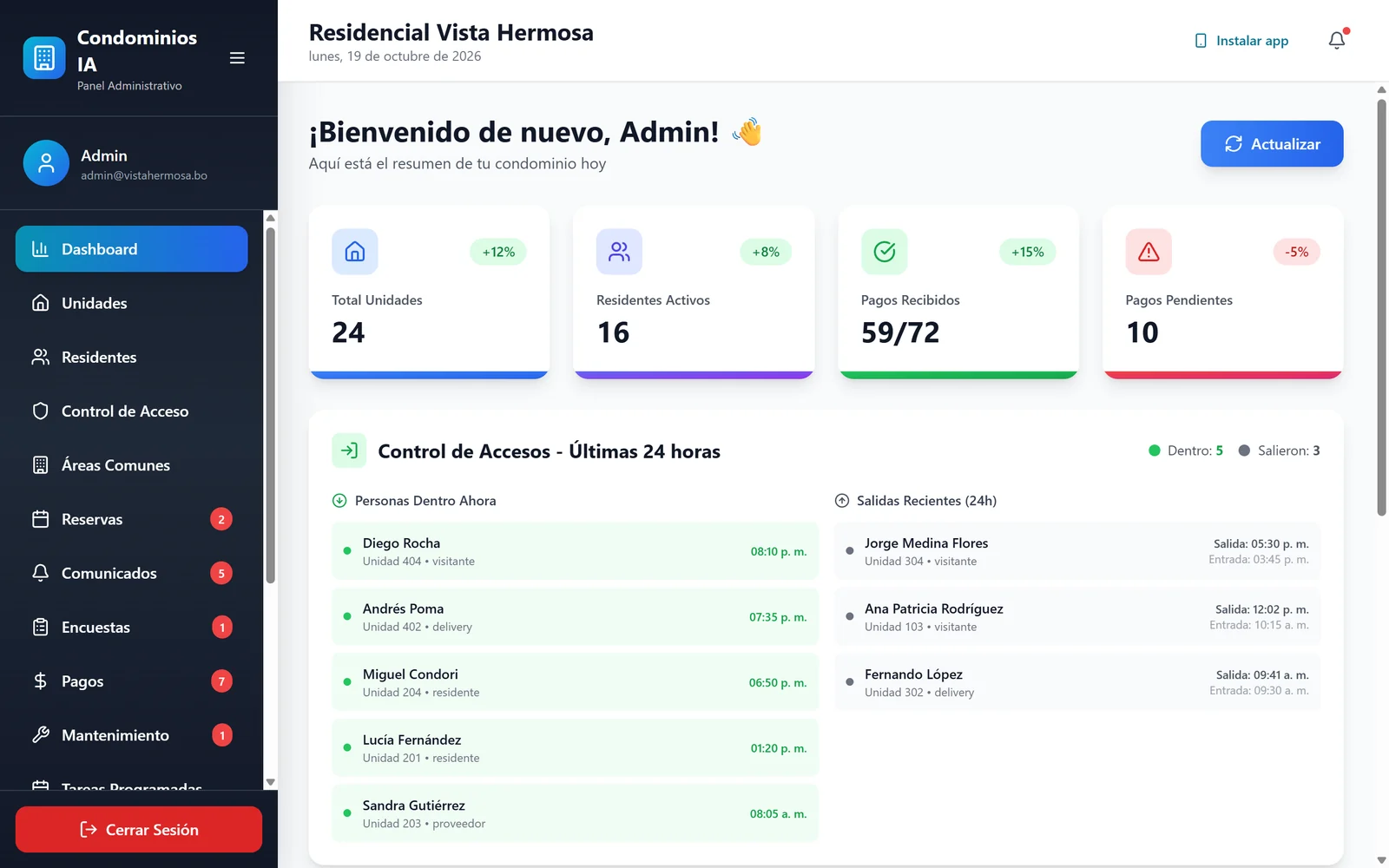This screenshot has width=1389, height=868.
Task: Select Fernando López delivery exit row
Action: (1077, 682)
